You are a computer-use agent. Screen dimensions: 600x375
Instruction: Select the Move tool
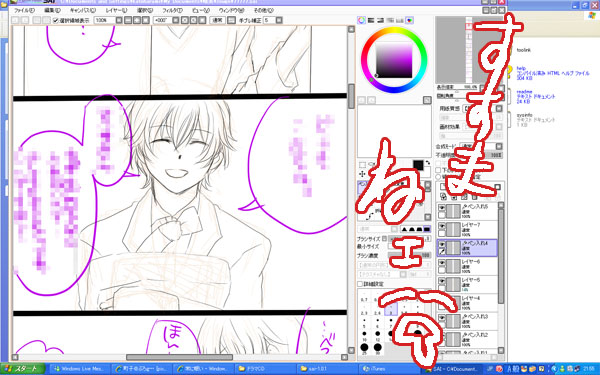(x=362, y=174)
